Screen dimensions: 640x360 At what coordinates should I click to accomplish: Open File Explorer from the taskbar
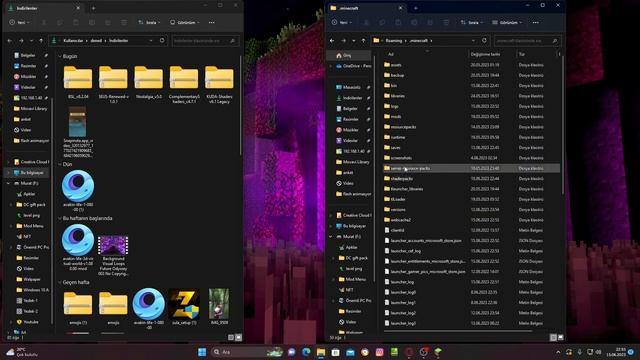click(x=321, y=352)
